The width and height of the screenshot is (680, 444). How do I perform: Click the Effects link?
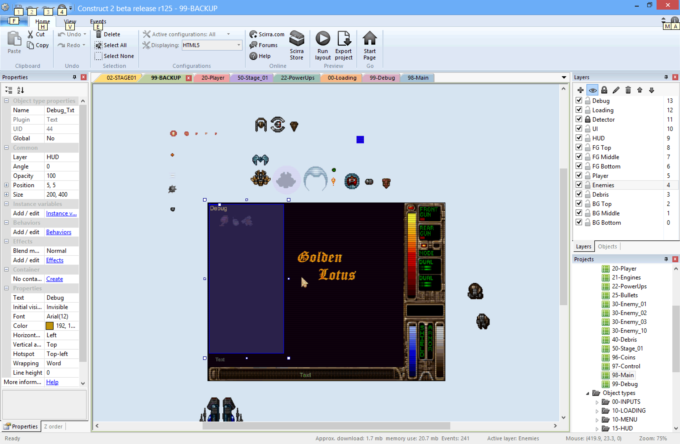(x=55, y=260)
